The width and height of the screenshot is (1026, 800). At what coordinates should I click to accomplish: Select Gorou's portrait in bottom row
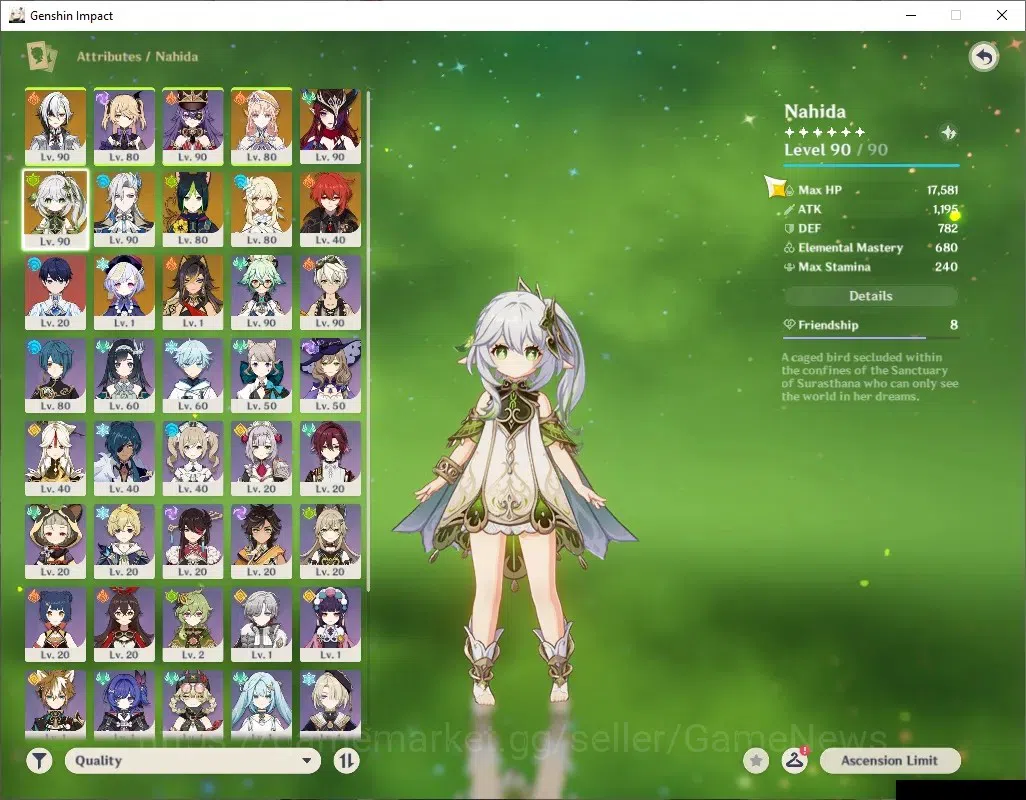point(56,704)
